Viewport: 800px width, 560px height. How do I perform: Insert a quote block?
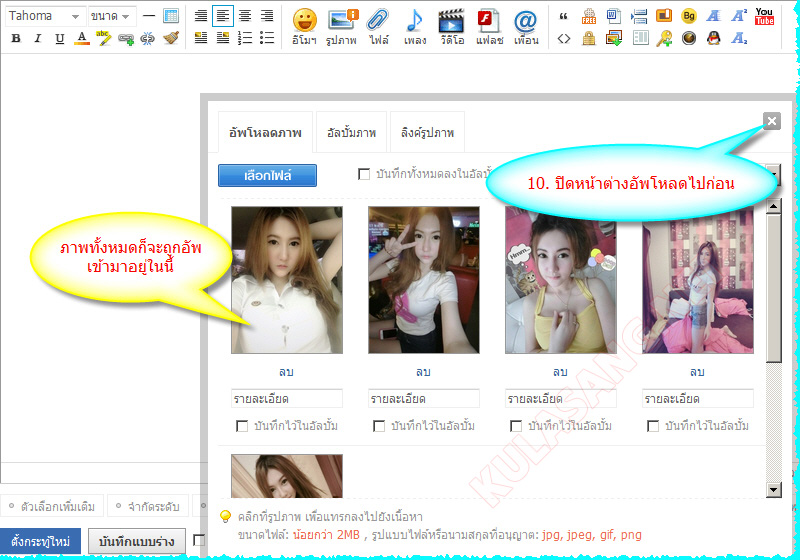(x=563, y=16)
